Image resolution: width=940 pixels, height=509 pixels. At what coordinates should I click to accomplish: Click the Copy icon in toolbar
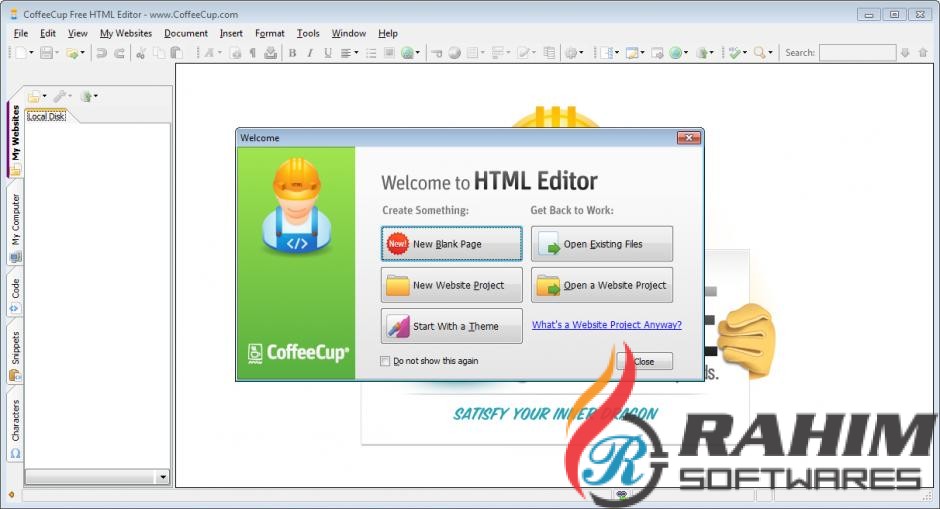tap(159, 53)
